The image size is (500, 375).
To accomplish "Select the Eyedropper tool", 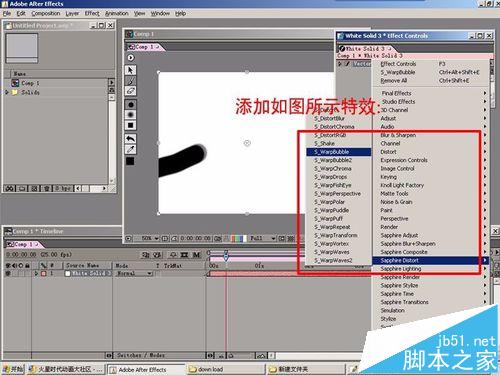I will click(130, 149).
